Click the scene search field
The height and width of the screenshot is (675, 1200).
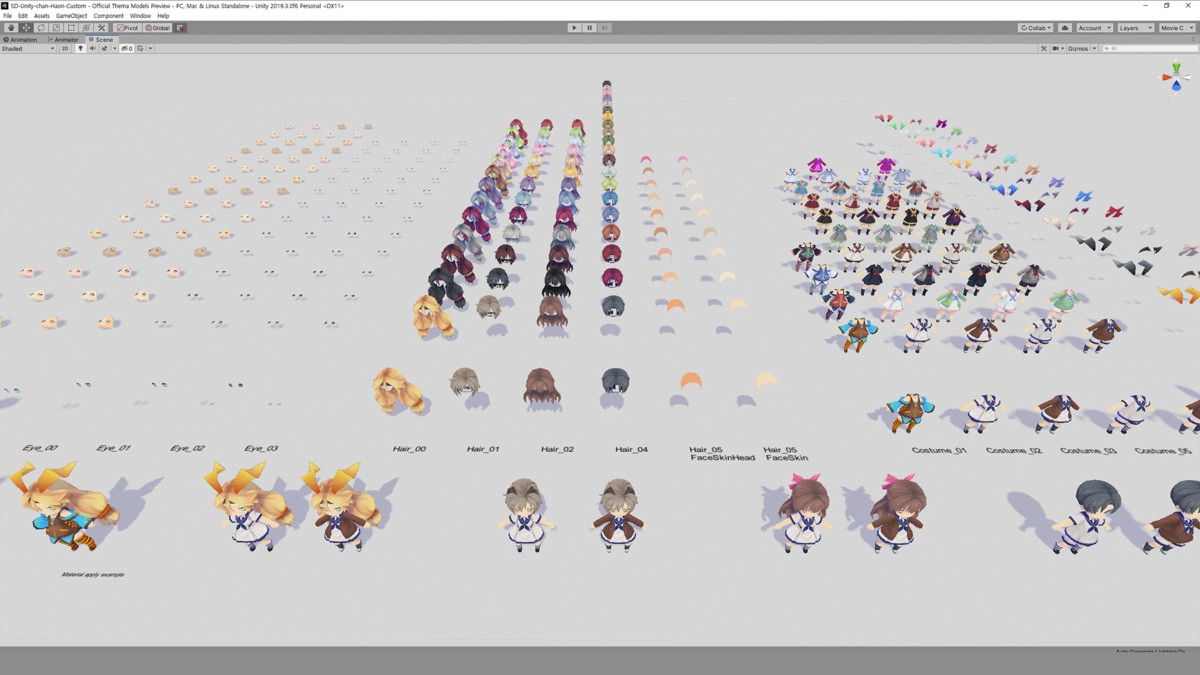point(1150,48)
